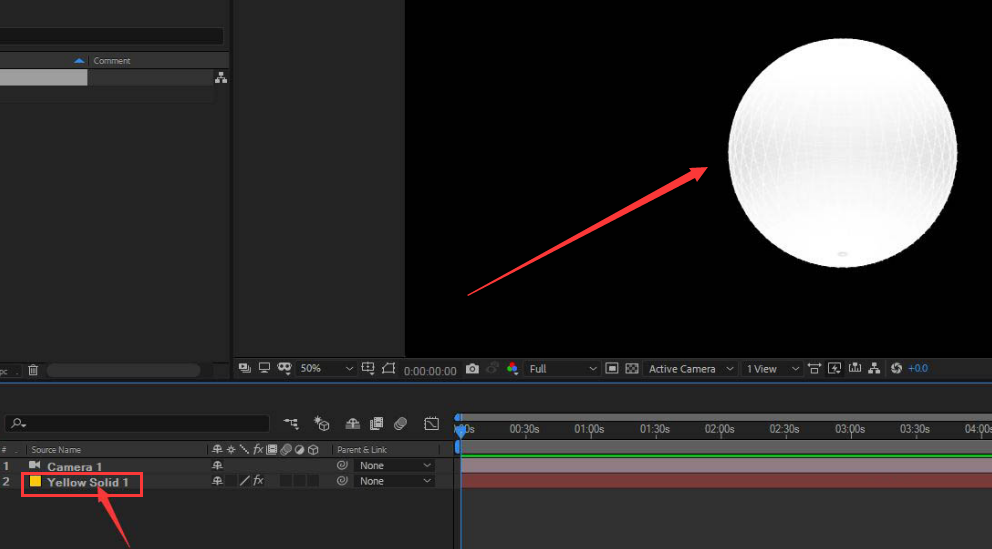This screenshot has height=549, width=992.
Task: Open Parent dropdown for Yellow Solid 1
Action: (x=396, y=481)
